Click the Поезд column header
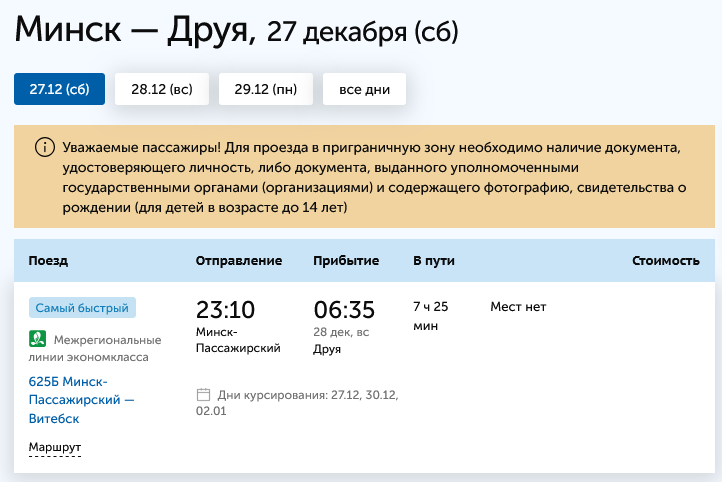Screen dimensions: 722x482 click(x=48, y=261)
